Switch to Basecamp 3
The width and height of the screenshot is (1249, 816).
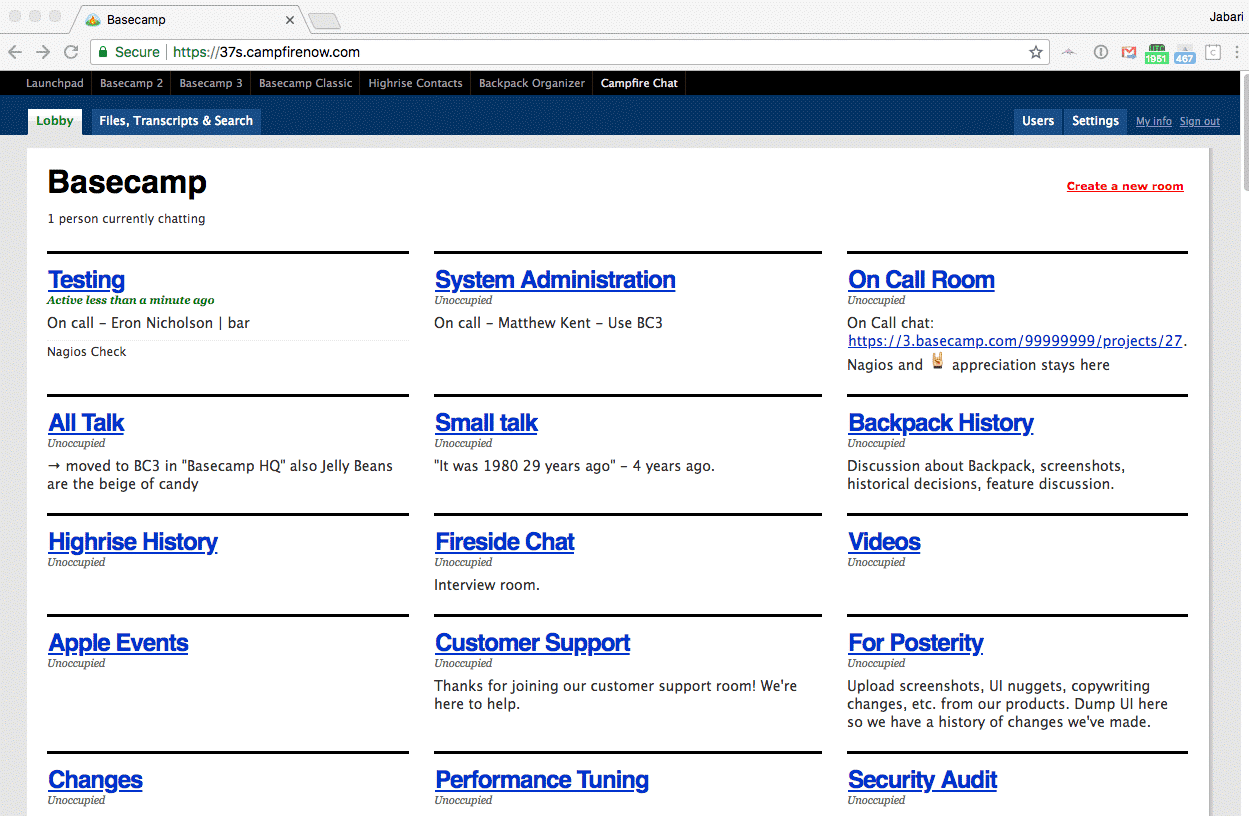coord(211,83)
